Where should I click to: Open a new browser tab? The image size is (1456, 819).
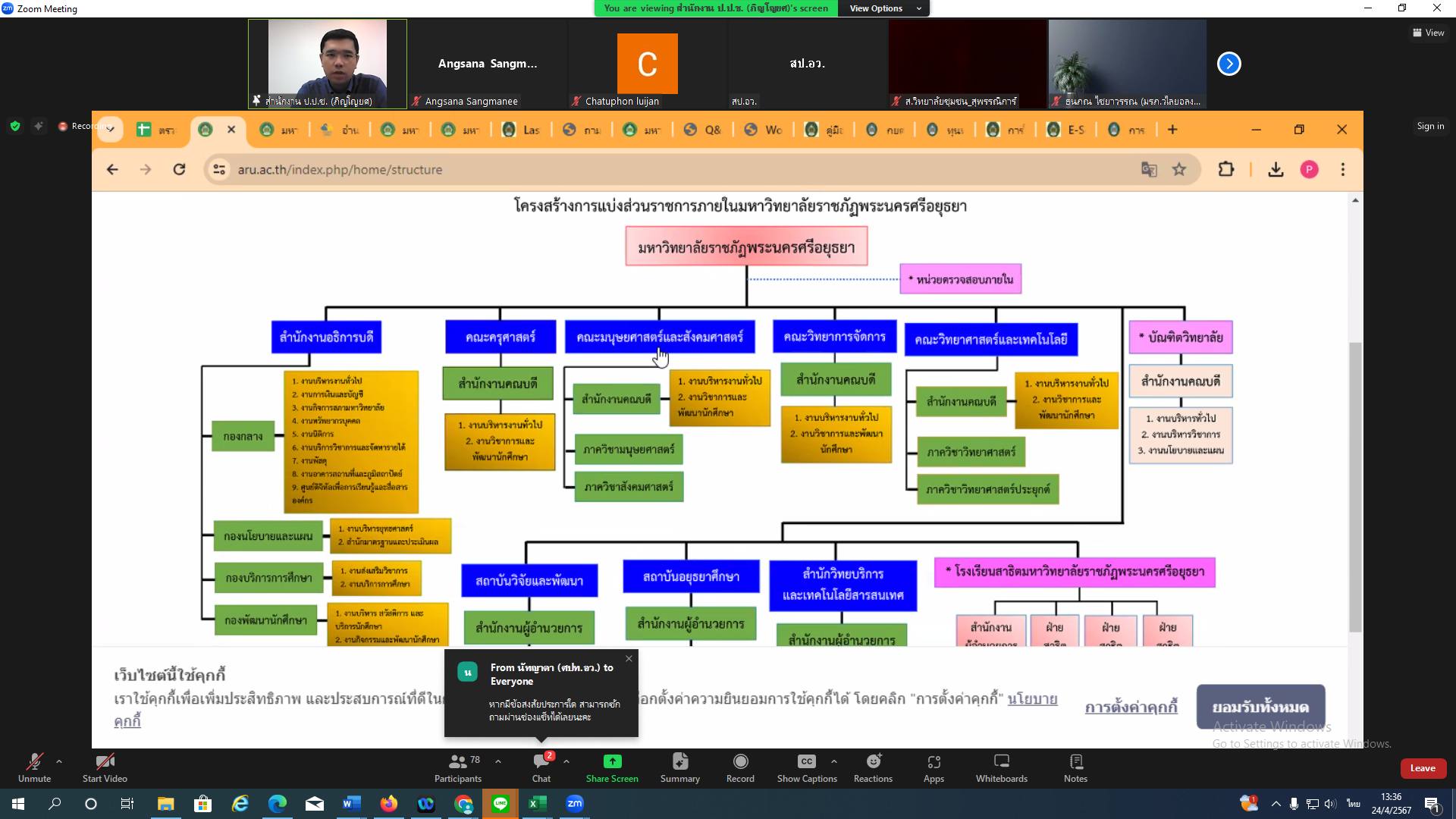coord(1172,130)
